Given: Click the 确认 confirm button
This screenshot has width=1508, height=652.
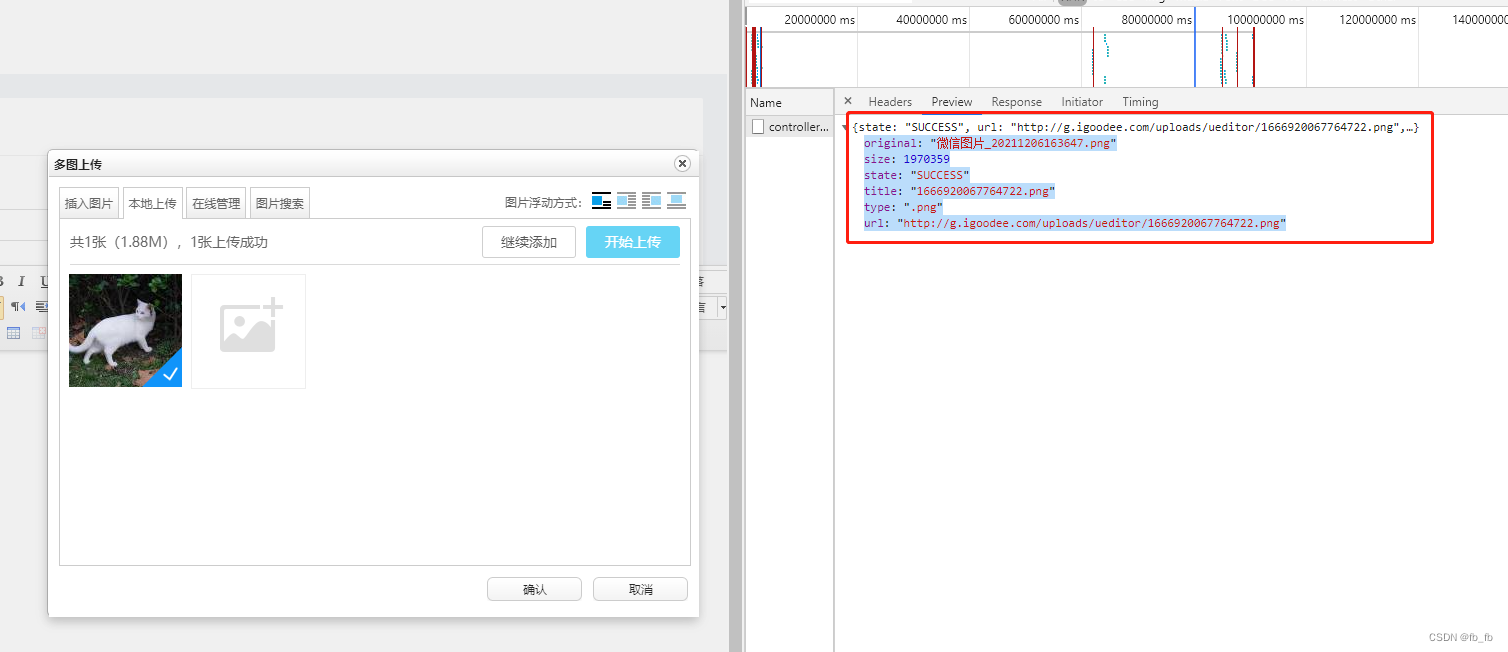Looking at the screenshot, I should pyautogui.click(x=534, y=588).
